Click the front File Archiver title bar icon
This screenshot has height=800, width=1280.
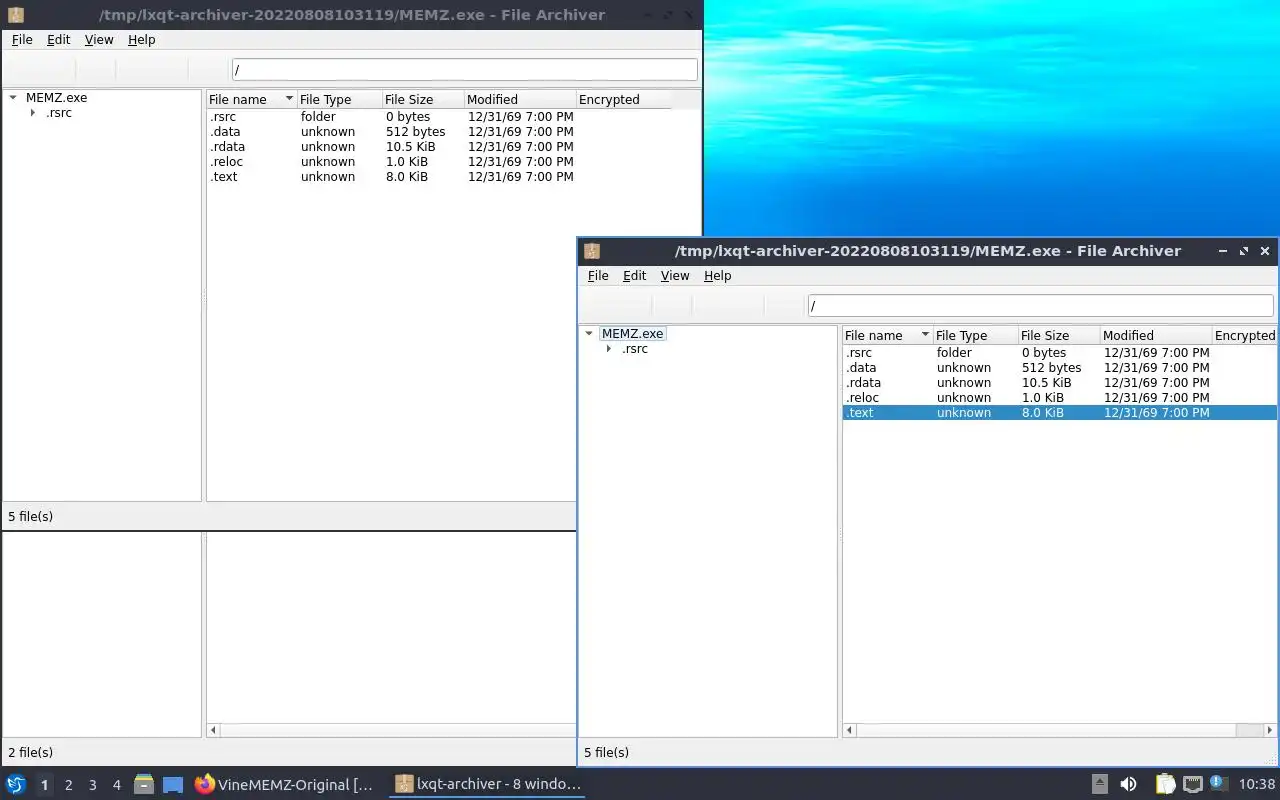pyautogui.click(x=592, y=251)
